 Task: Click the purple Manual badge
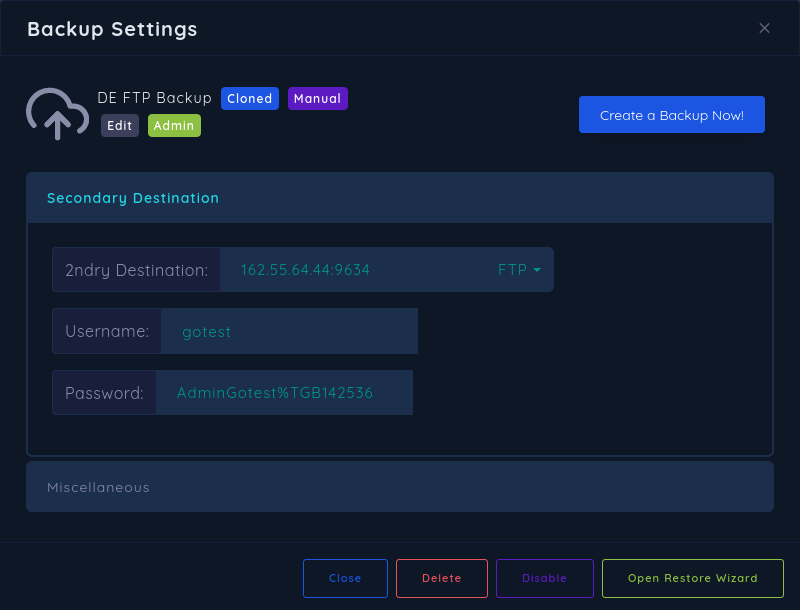(x=317, y=98)
